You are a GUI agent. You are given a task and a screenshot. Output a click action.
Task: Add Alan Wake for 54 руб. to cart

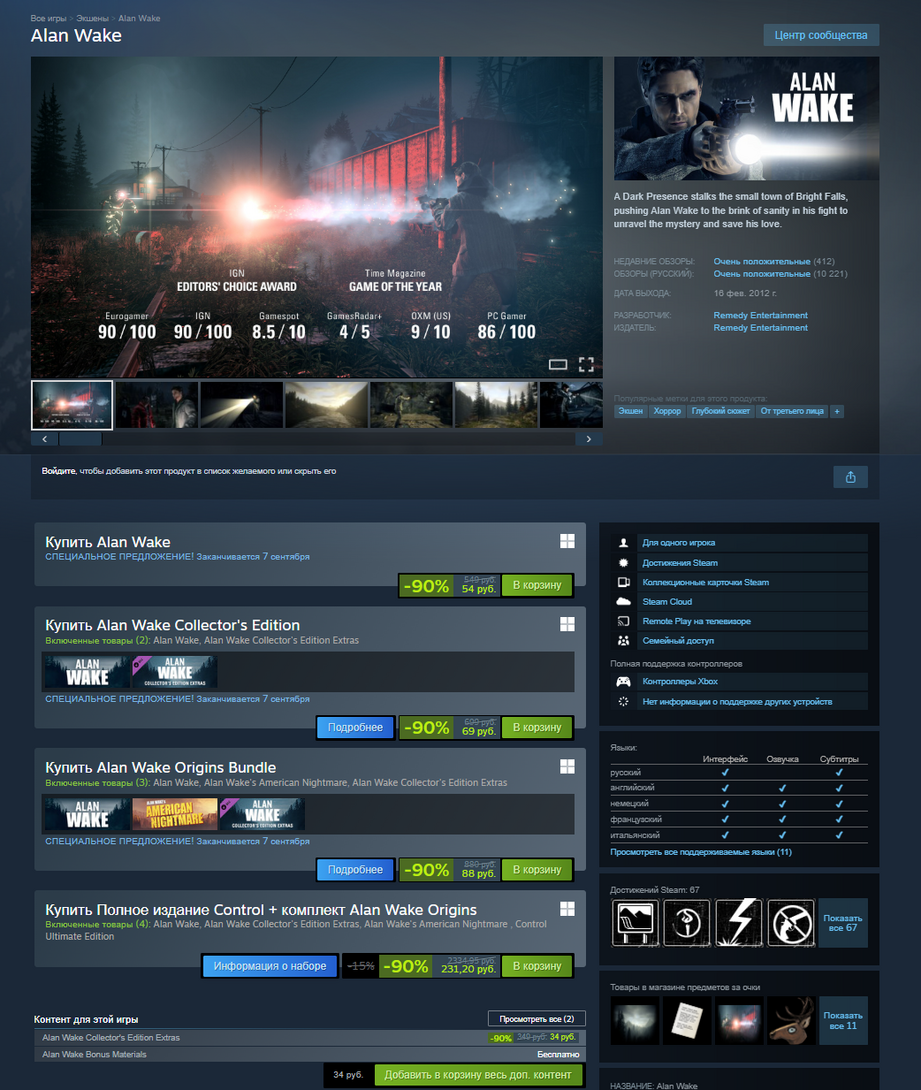(x=537, y=585)
